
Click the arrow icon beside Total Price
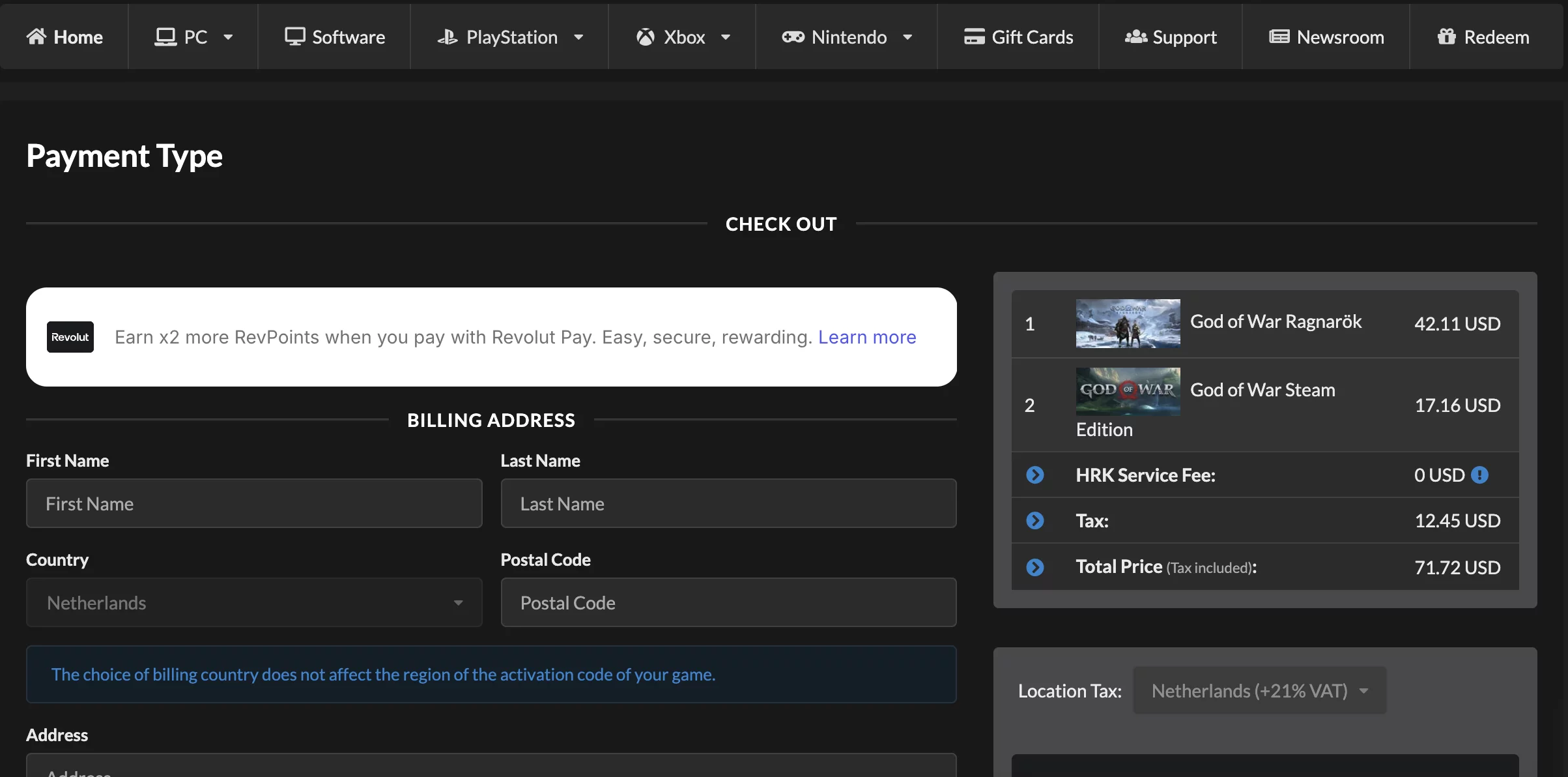click(x=1034, y=567)
